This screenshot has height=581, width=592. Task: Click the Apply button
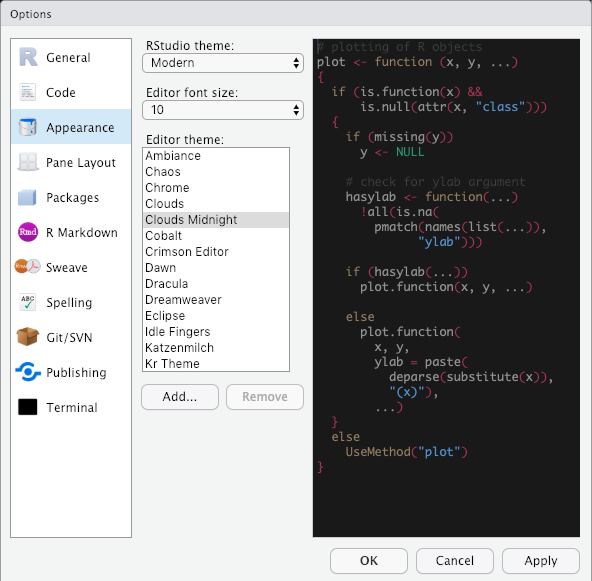click(x=541, y=561)
